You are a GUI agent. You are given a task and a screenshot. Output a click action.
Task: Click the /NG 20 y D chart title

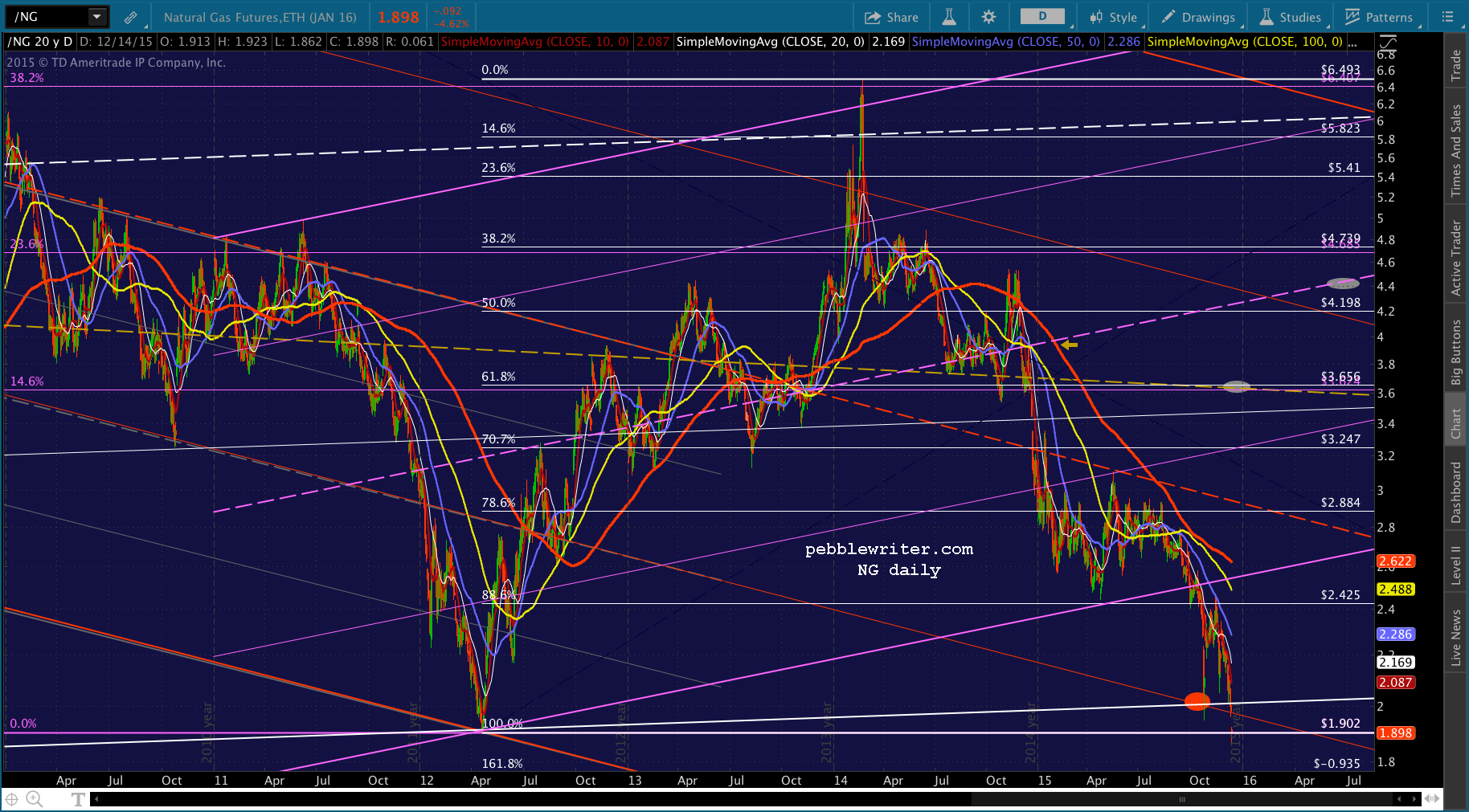(x=39, y=42)
